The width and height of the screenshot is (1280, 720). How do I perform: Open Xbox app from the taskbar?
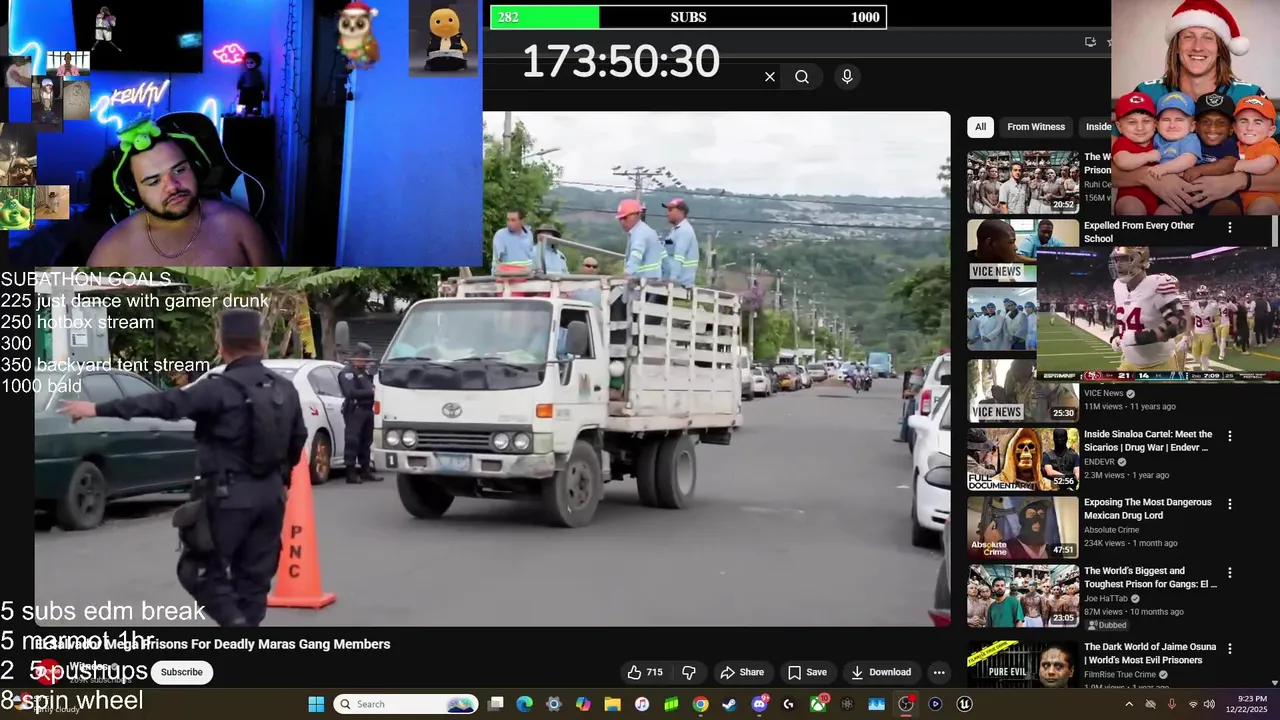tap(818, 704)
